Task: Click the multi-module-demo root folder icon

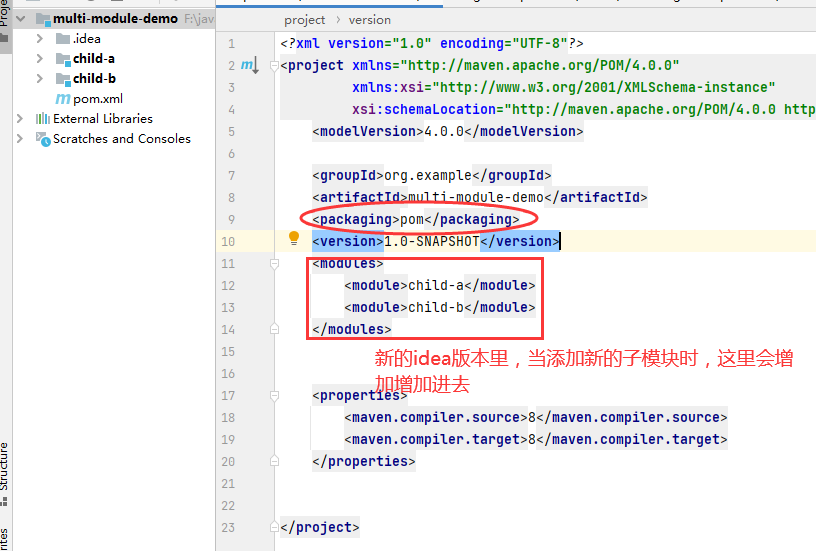Action: (x=42, y=18)
